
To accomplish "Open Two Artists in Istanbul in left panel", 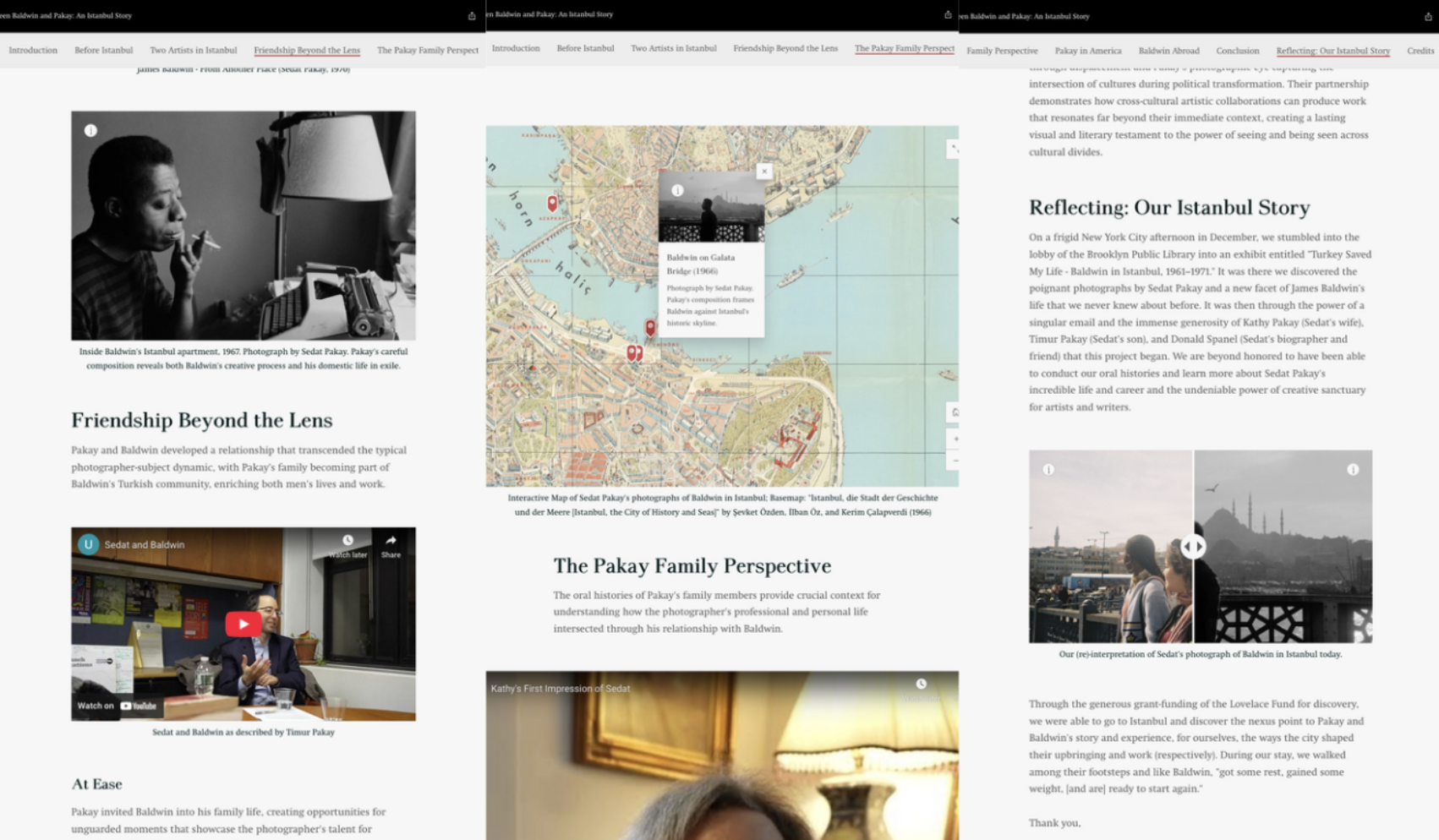I will point(194,51).
